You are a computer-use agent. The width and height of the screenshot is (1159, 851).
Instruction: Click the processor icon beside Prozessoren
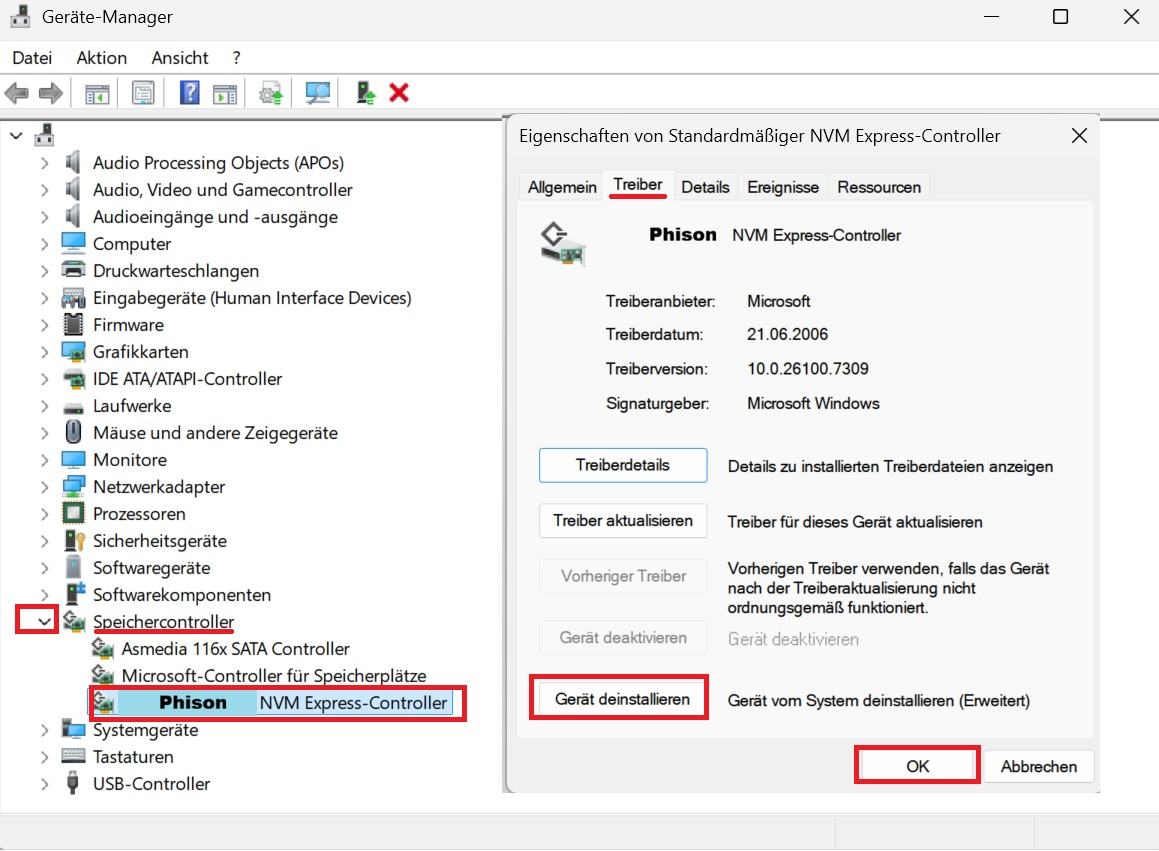point(73,512)
